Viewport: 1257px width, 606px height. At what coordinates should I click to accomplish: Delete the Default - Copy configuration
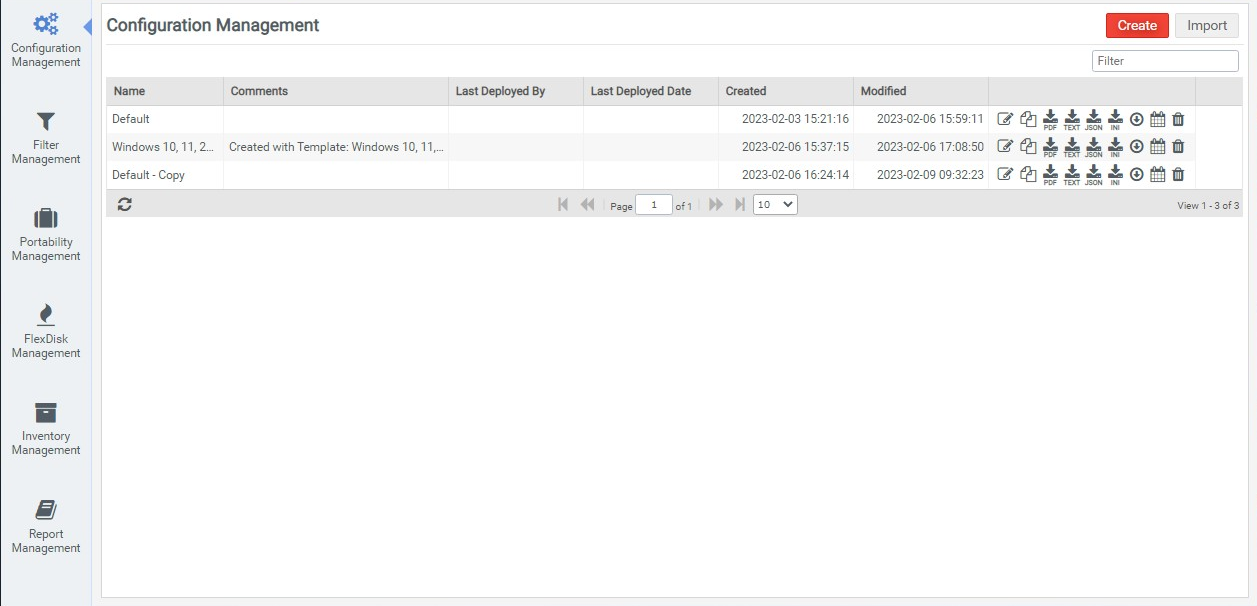pyautogui.click(x=1178, y=175)
